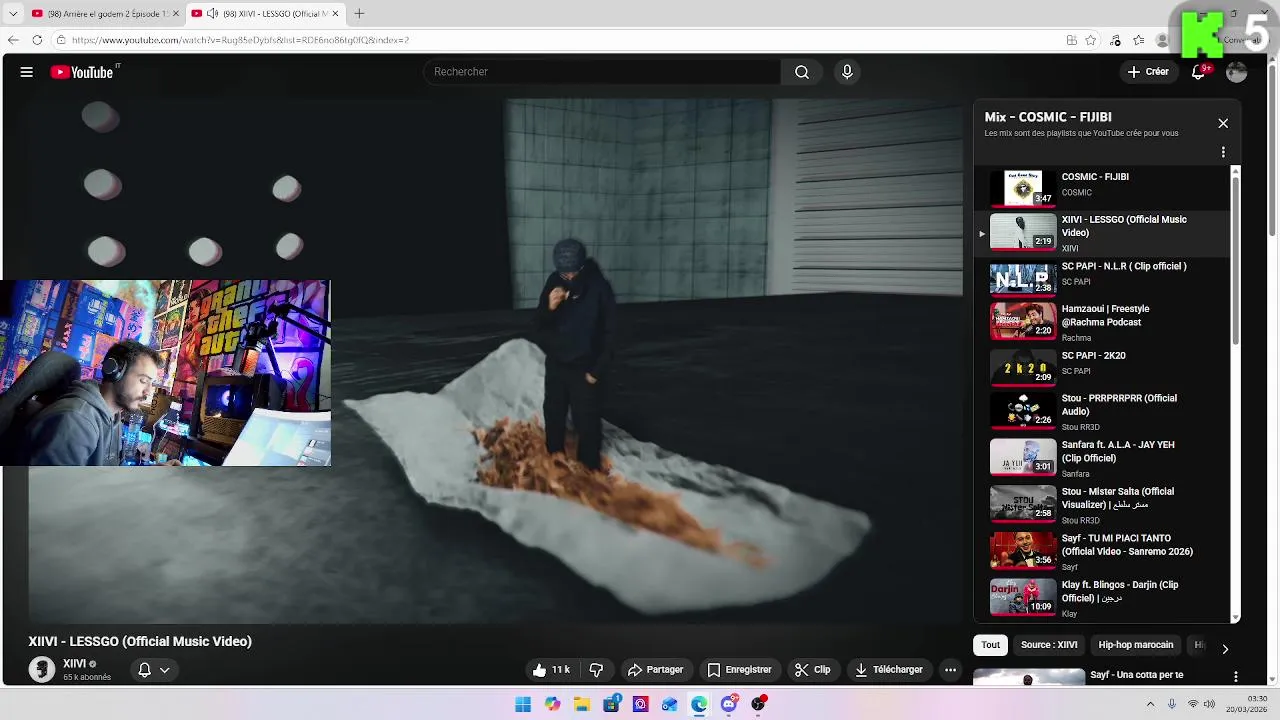Open the XIIVI channel name link
Image resolution: width=1280 pixels, height=720 pixels.
(74, 664)
